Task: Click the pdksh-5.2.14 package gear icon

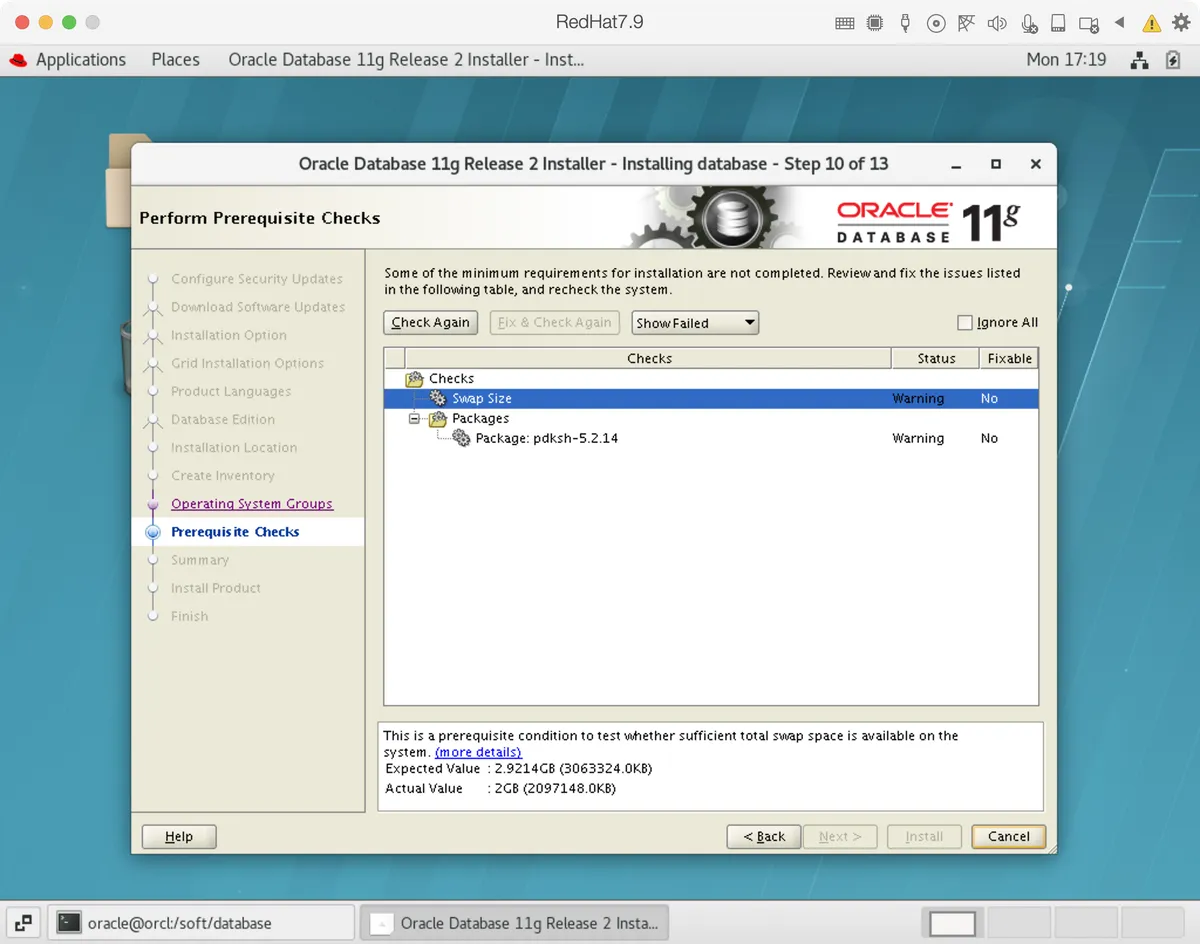Action: (x=461, y=438)
